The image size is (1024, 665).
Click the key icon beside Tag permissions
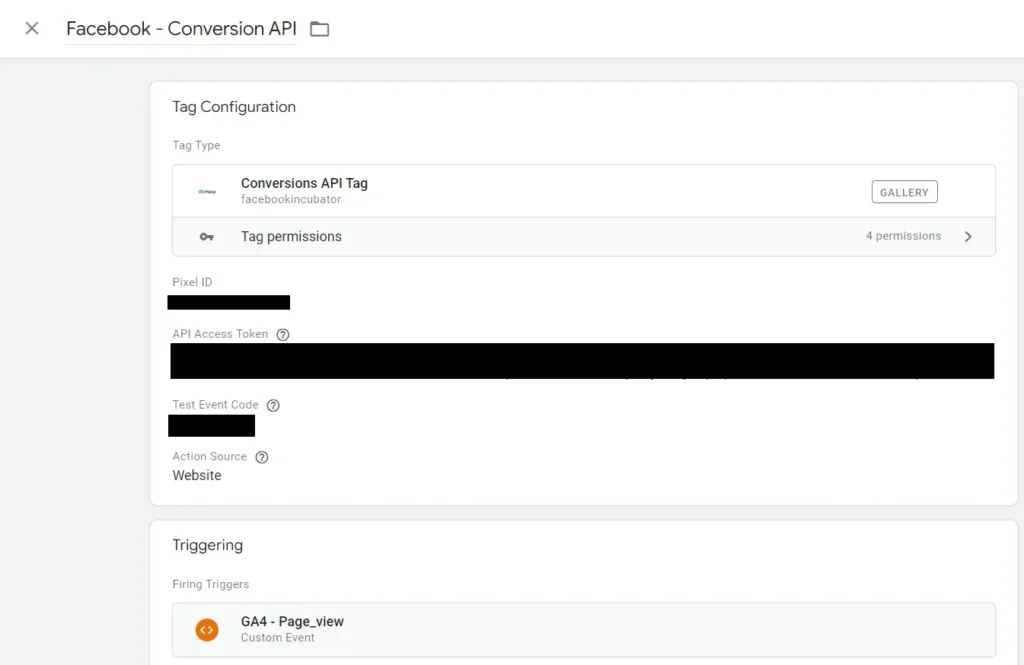coord(207,237)
